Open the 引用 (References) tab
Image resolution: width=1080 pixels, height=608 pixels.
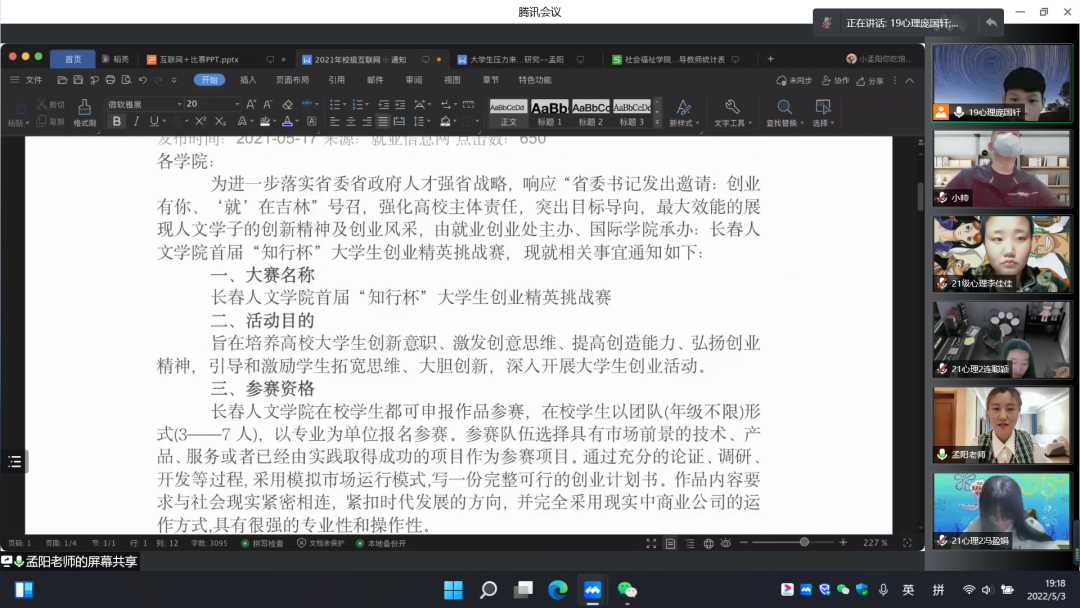coord(336,80)
